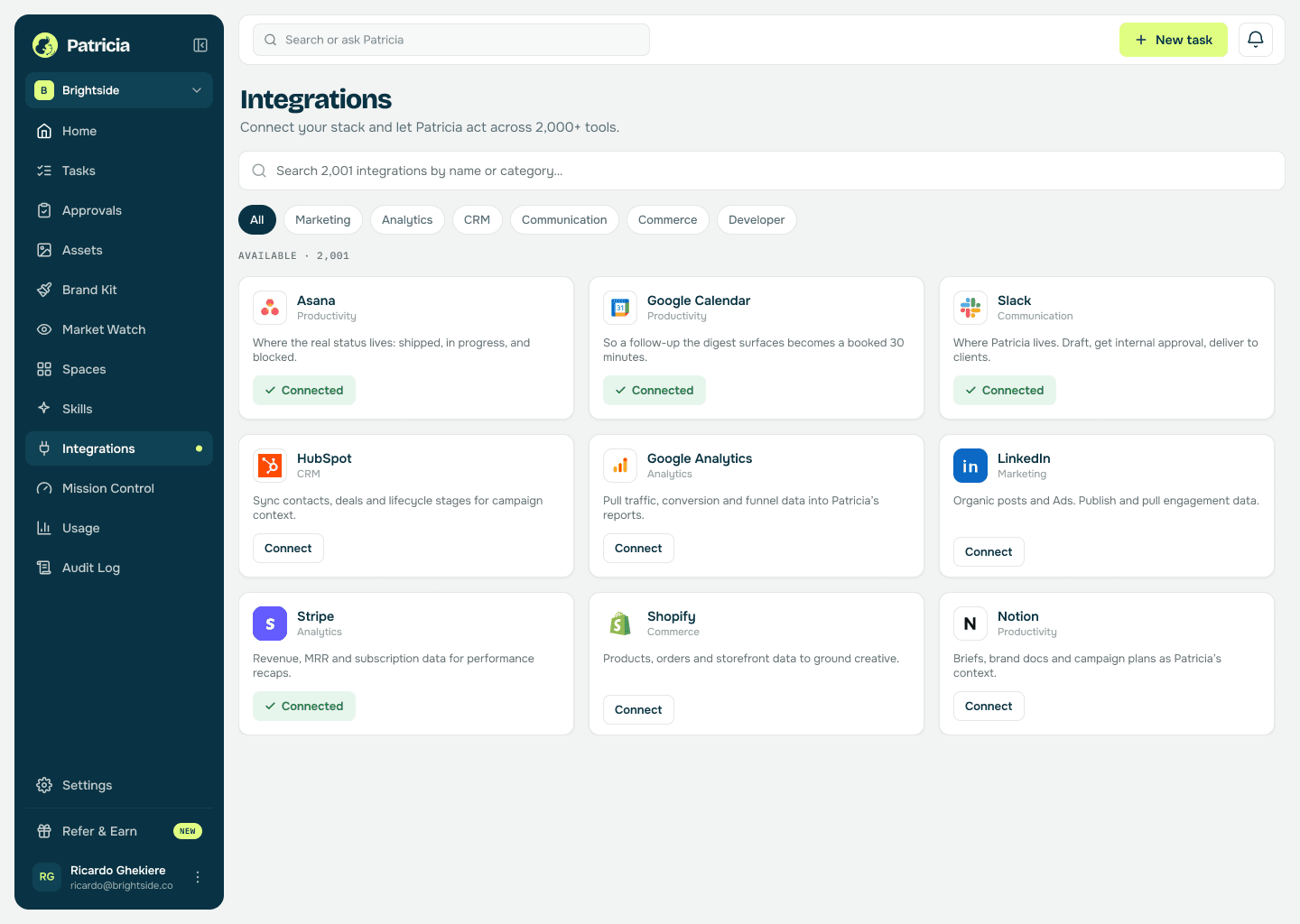Click the Shopify card title

672,616
